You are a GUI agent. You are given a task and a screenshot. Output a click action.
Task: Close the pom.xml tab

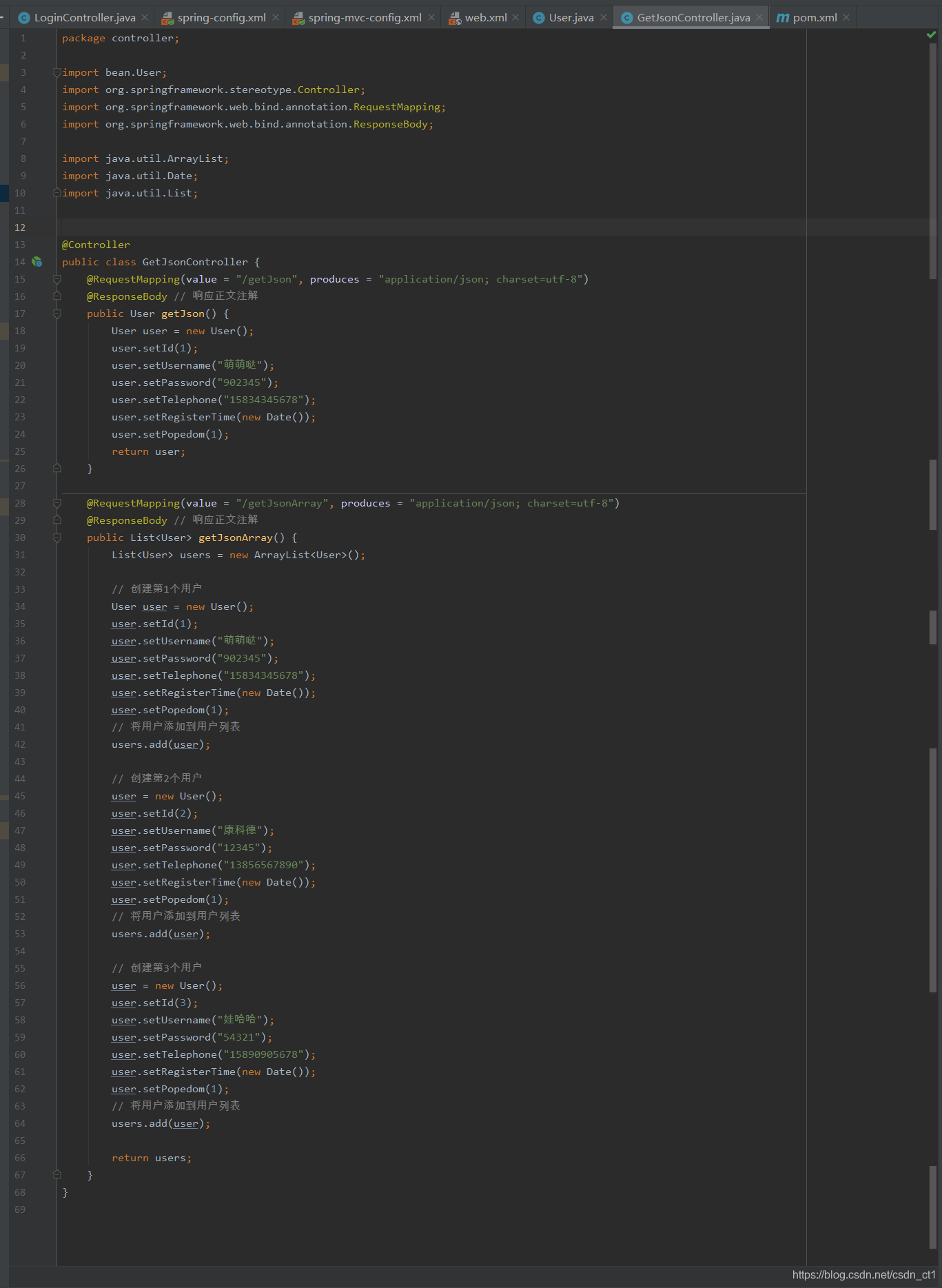coord(846,17)
